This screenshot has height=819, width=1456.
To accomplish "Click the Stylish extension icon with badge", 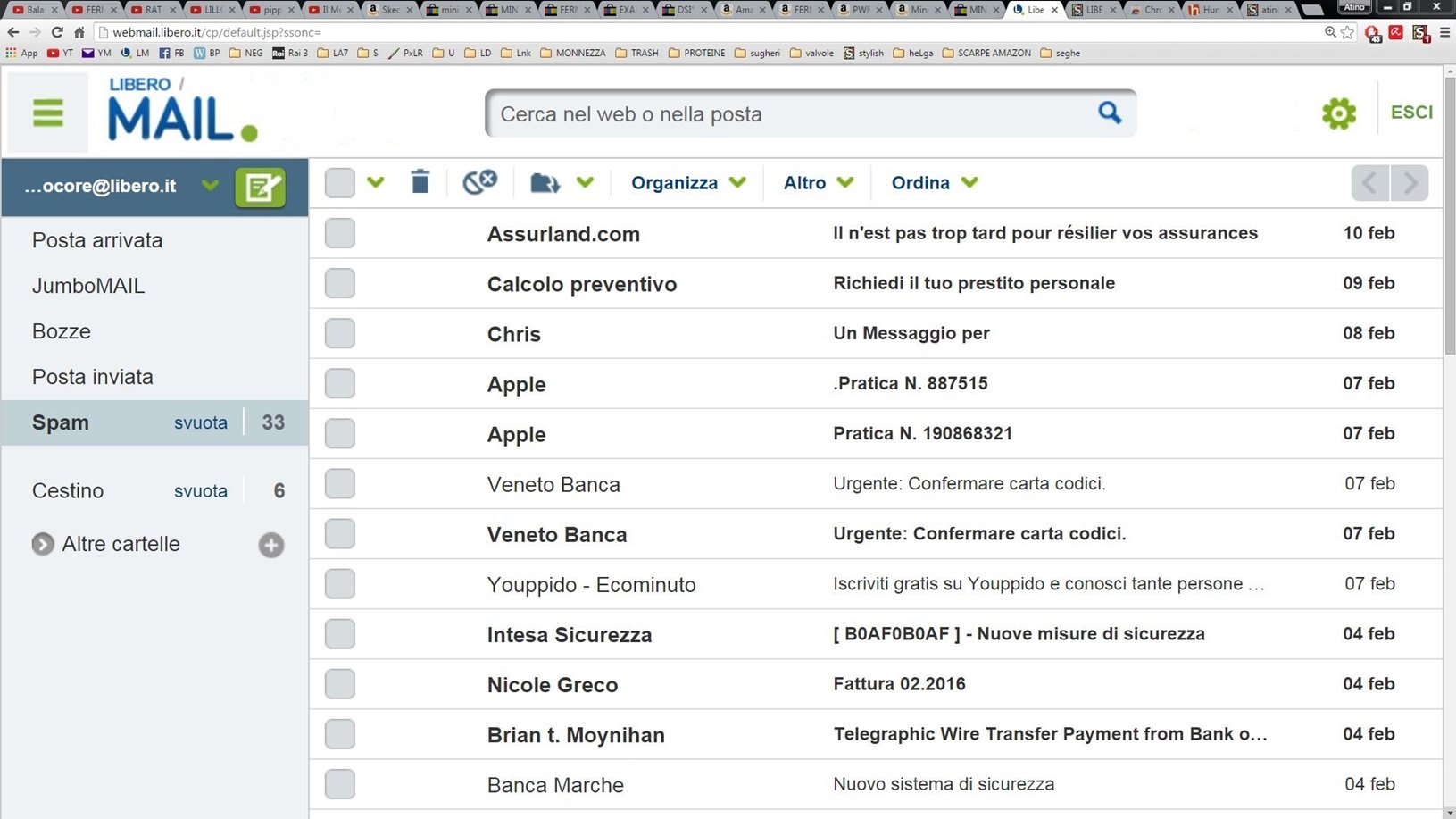I will tap(1421, 33).
